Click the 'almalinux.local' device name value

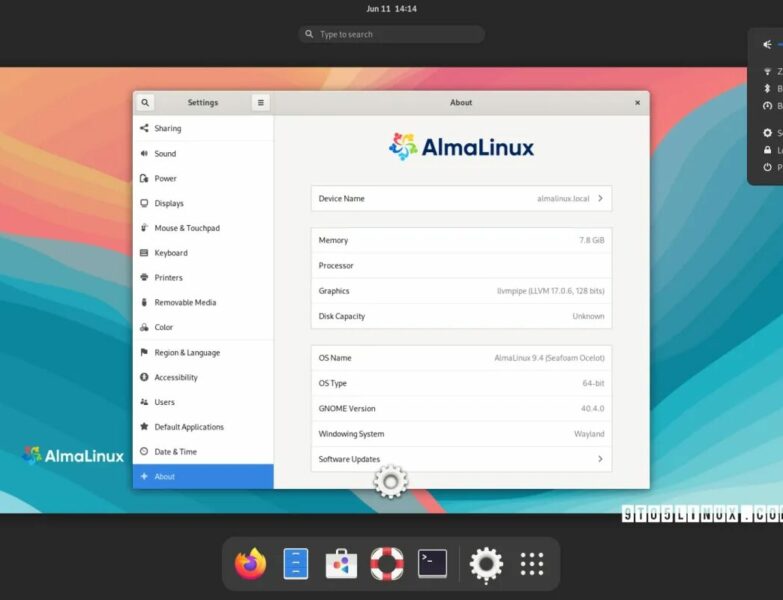[563, 199]
